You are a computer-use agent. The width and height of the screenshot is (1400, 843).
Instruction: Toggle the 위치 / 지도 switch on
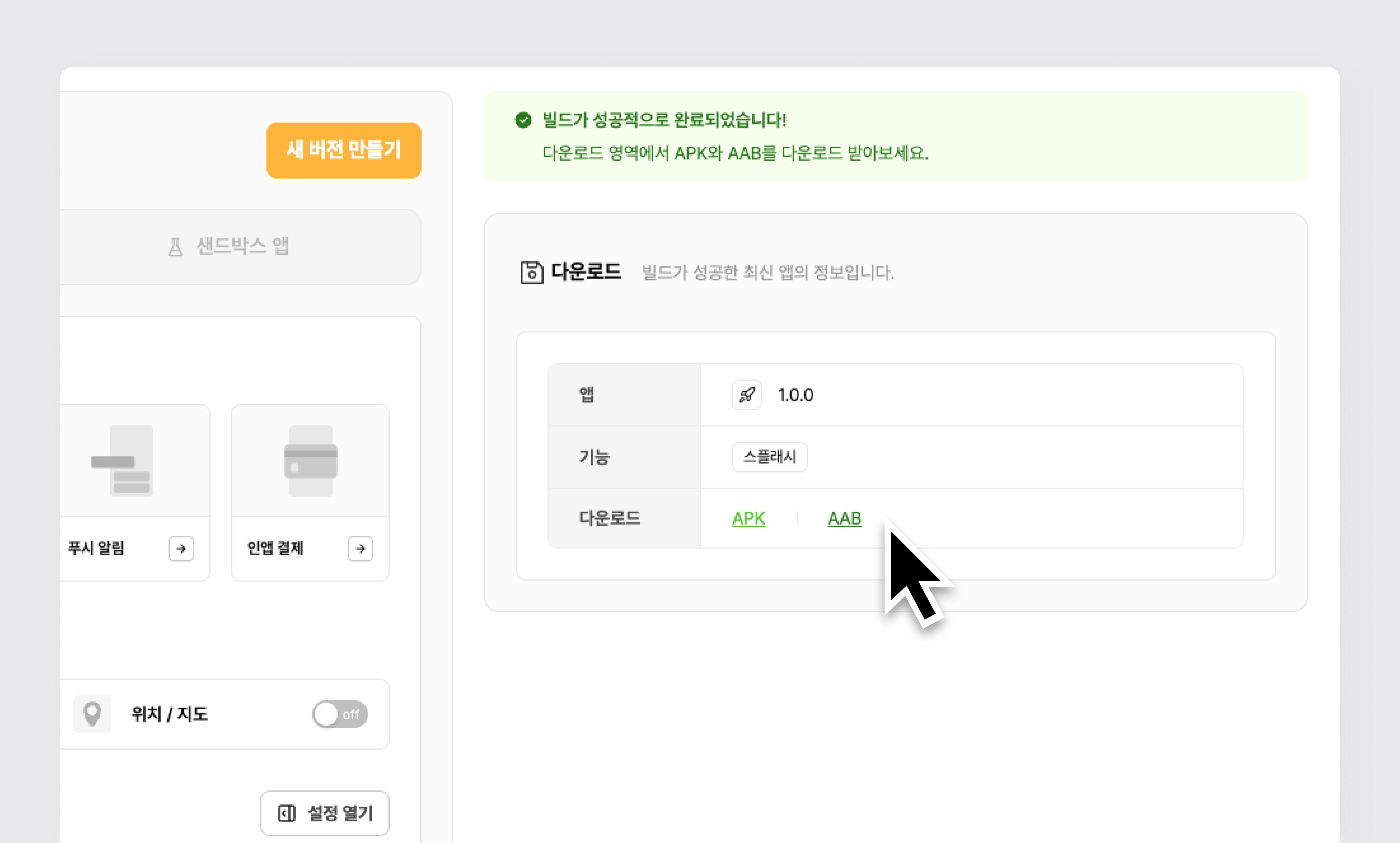point(339,714)
